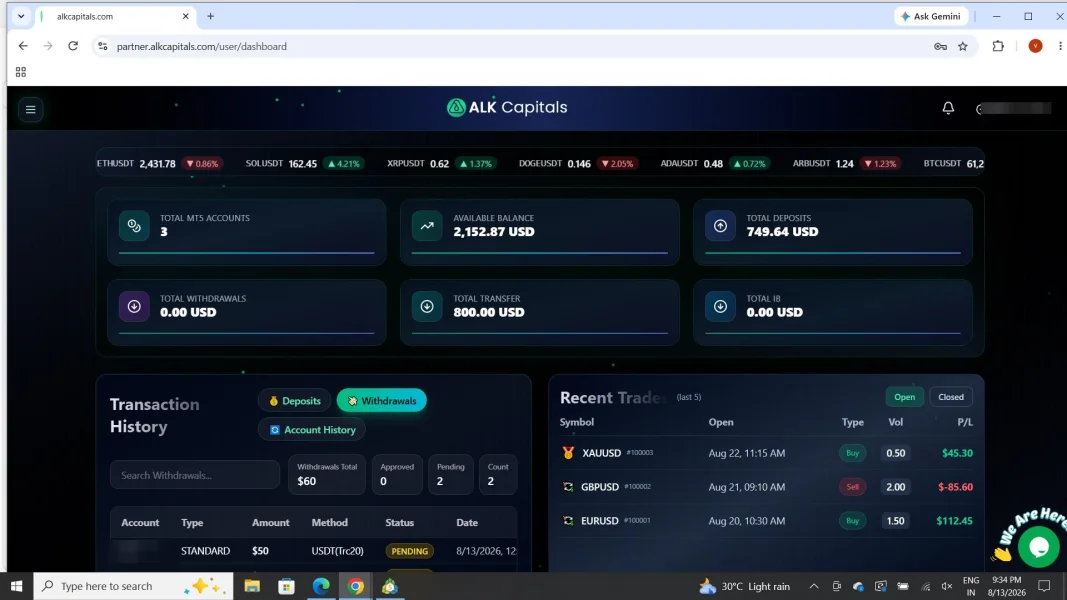Open the weather widget 30°C Light rain
This screenshot has width=1067, height=600.
pos(746,586)
